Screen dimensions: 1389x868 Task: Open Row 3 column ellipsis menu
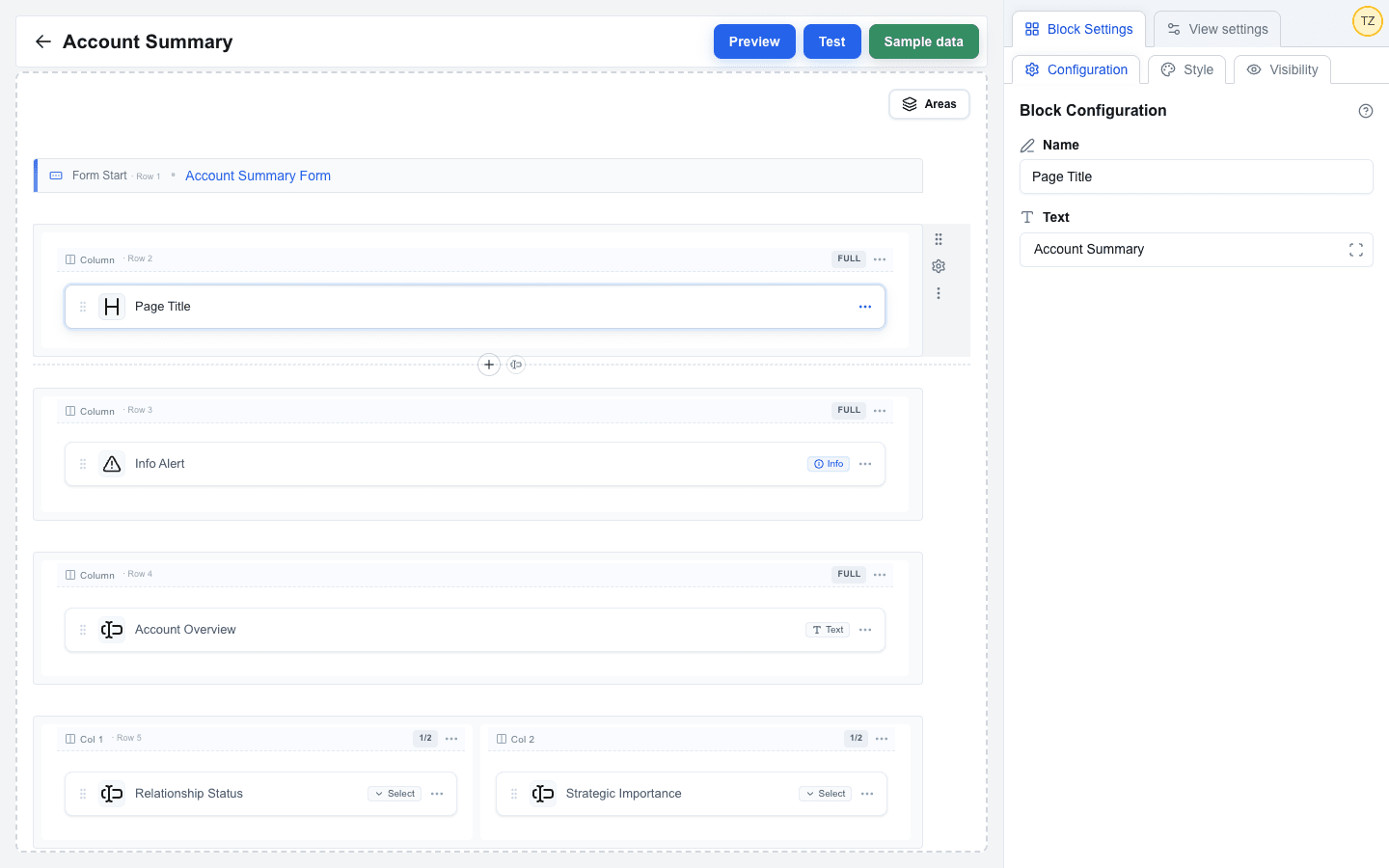click(x=880, y=411)
